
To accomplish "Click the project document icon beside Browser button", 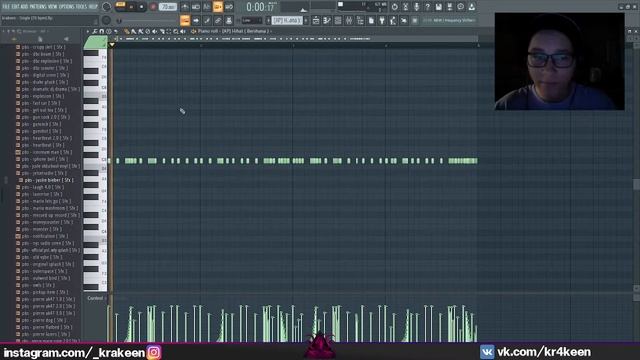I will 371,20.
